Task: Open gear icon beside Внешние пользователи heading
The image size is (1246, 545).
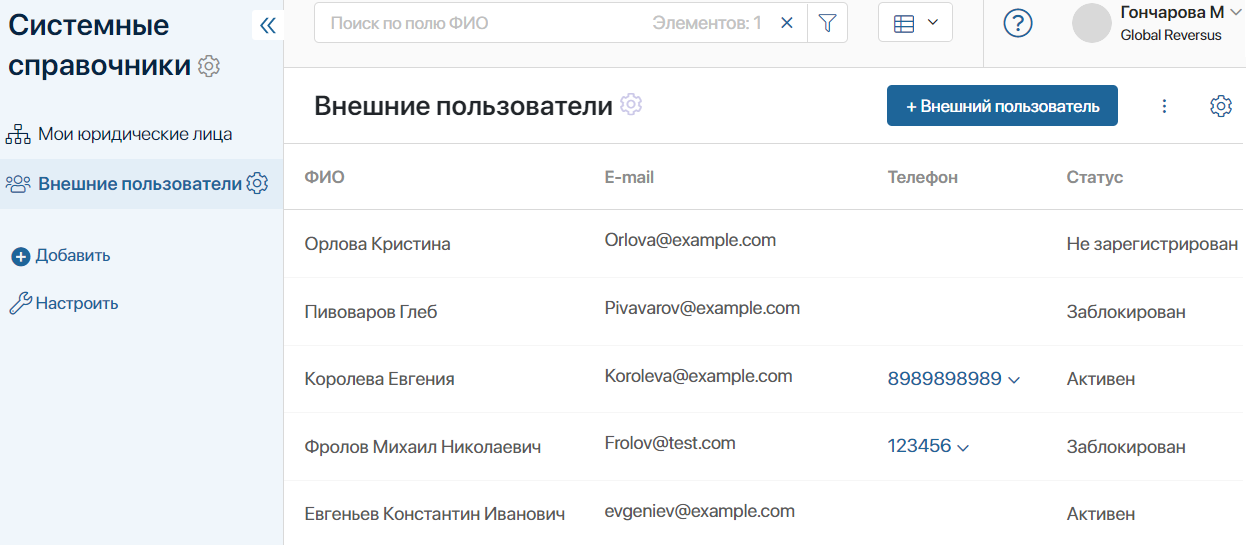Action: point(631,104)
